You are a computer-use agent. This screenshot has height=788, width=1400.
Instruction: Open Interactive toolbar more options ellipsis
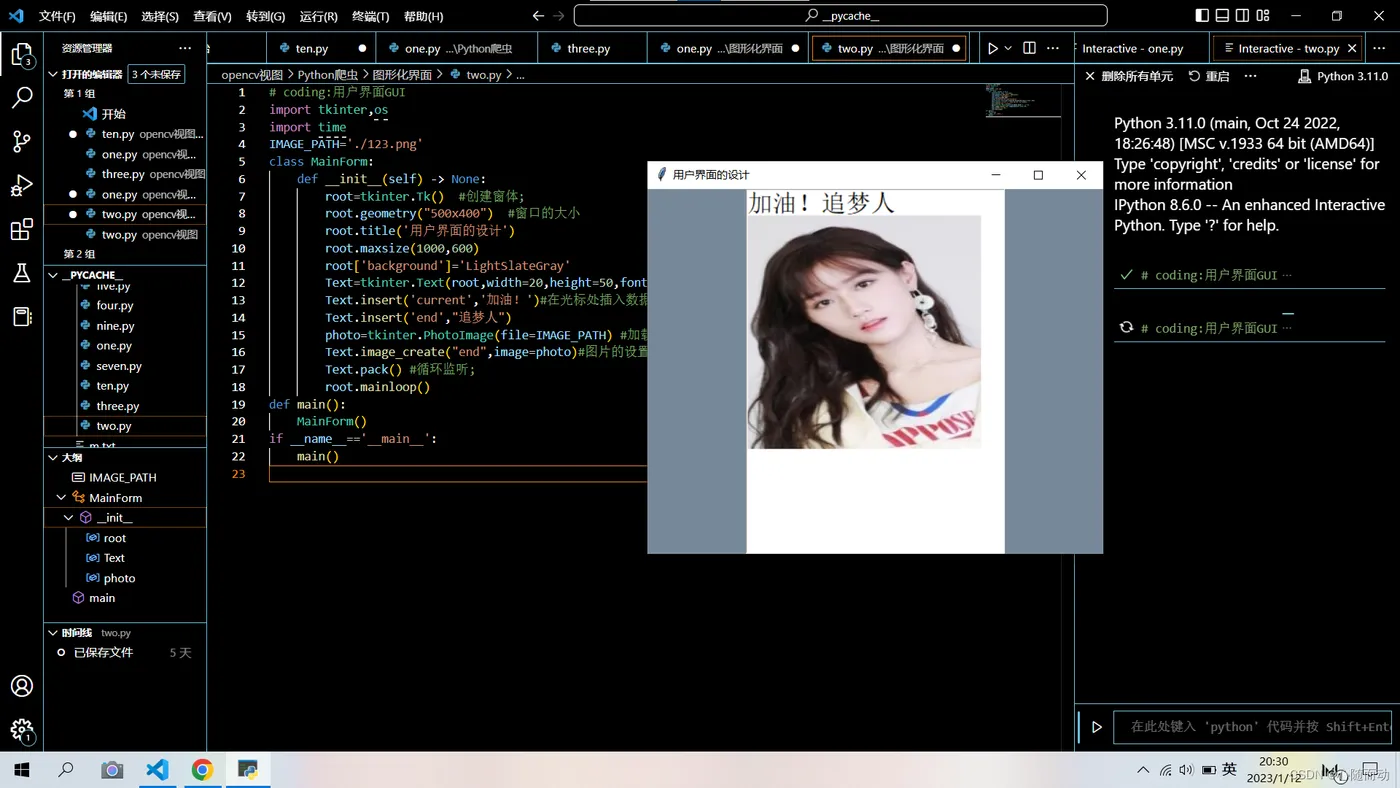click(1250, 76)
